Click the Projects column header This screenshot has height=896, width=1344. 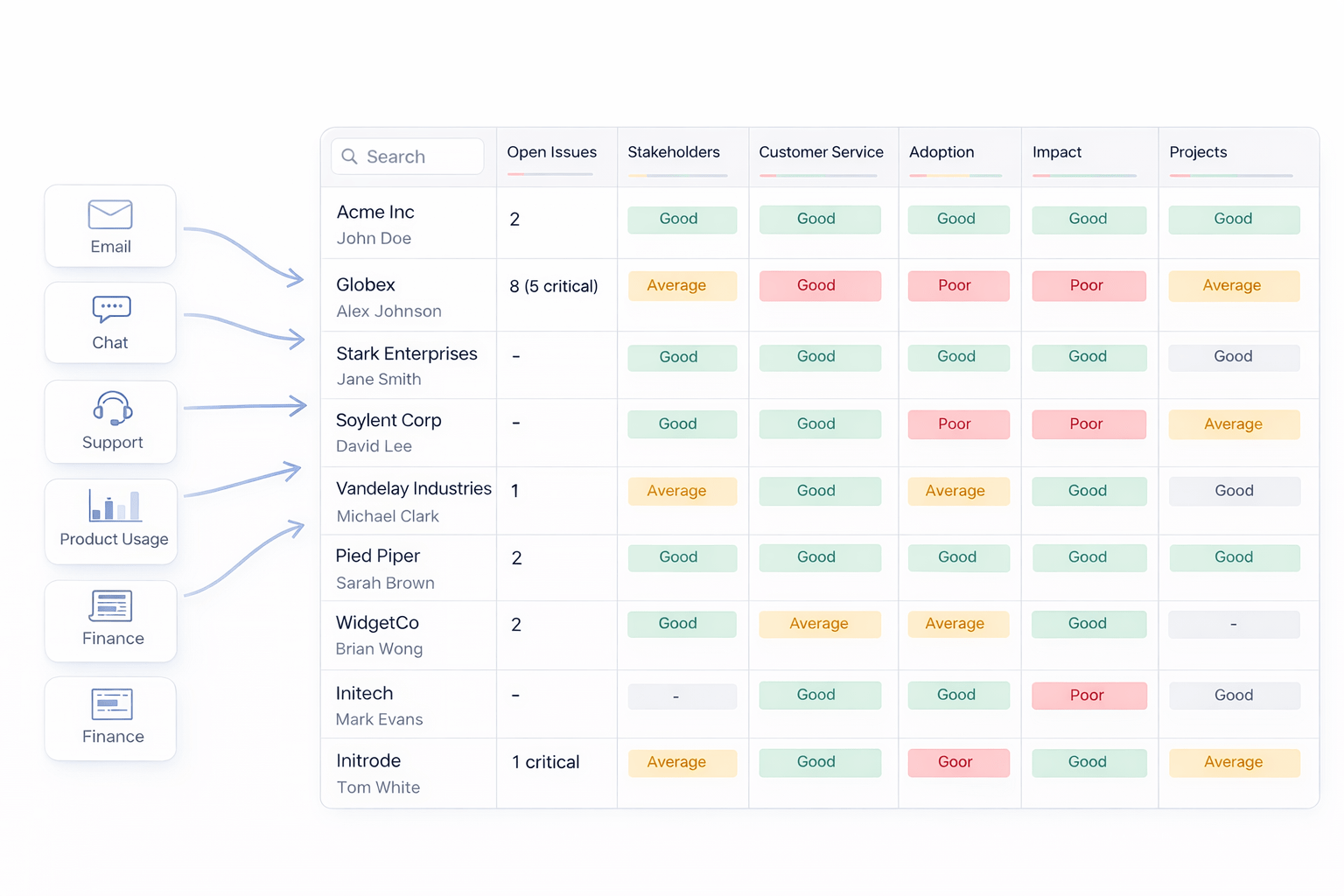pyautogui.click(x=1198, y=152)
